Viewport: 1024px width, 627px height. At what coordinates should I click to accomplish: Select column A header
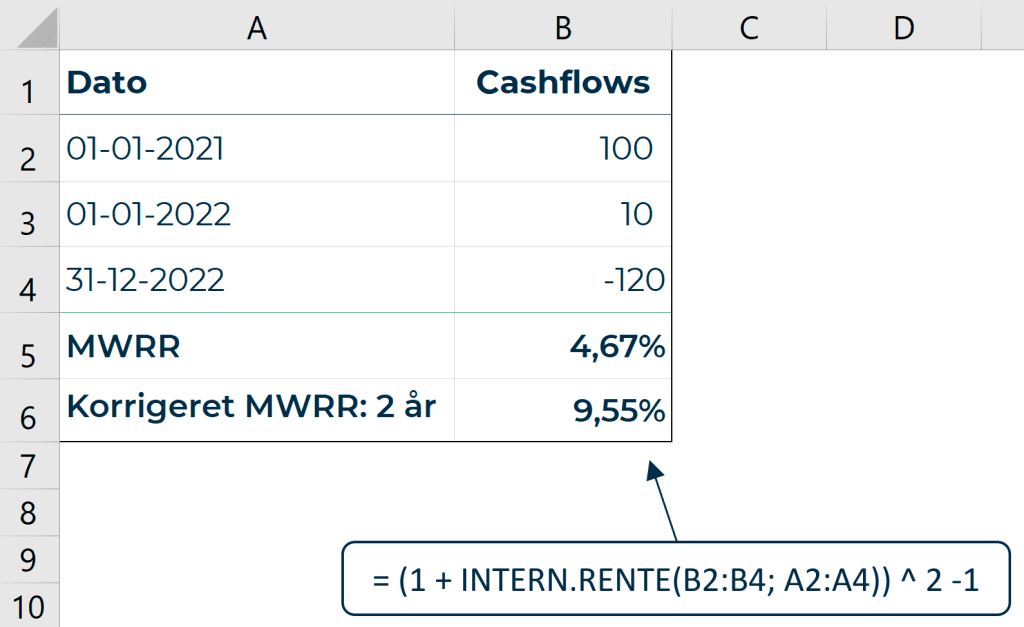point(257,25)
